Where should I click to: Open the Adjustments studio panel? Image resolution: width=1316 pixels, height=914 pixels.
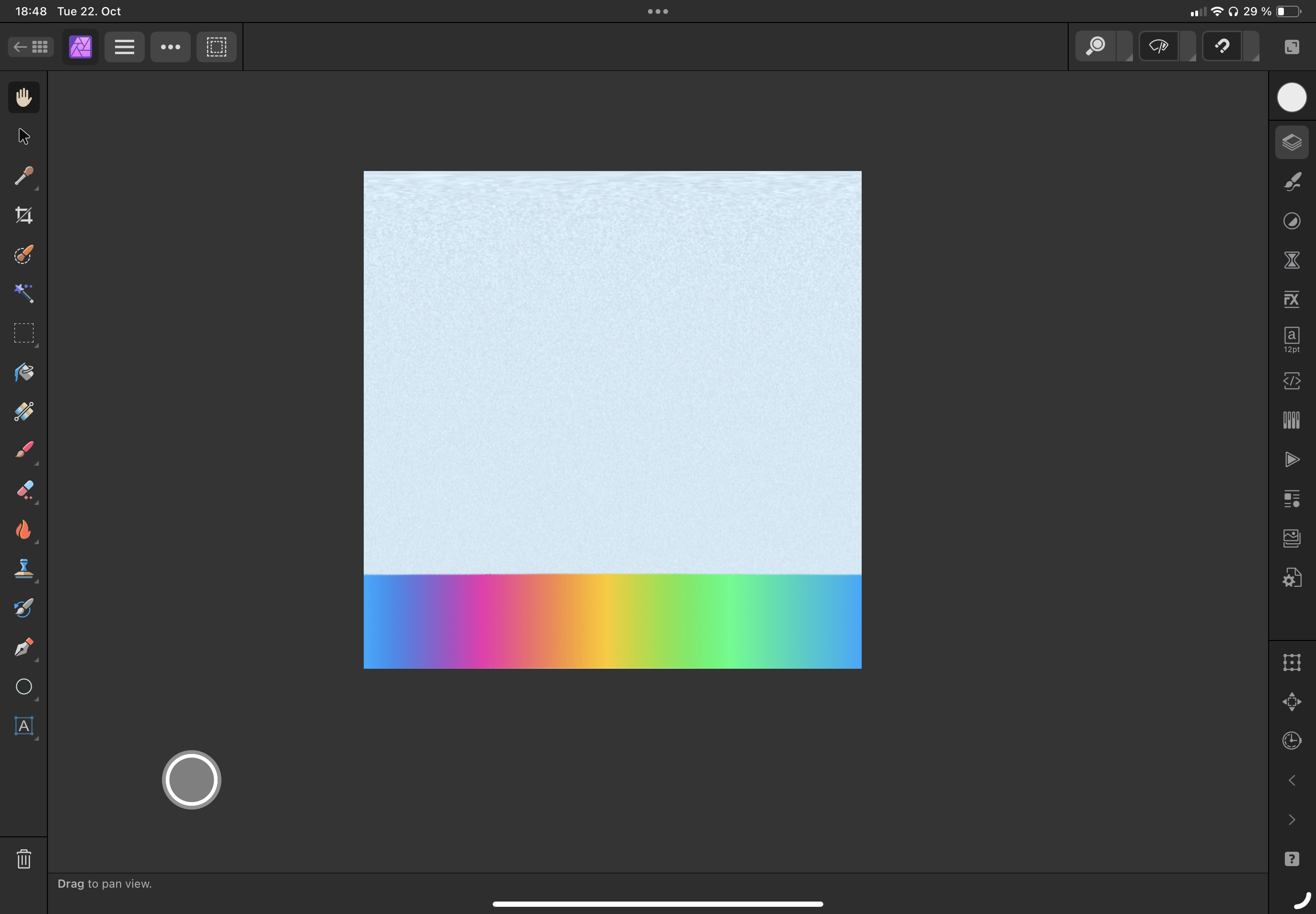coord(1292,221)
